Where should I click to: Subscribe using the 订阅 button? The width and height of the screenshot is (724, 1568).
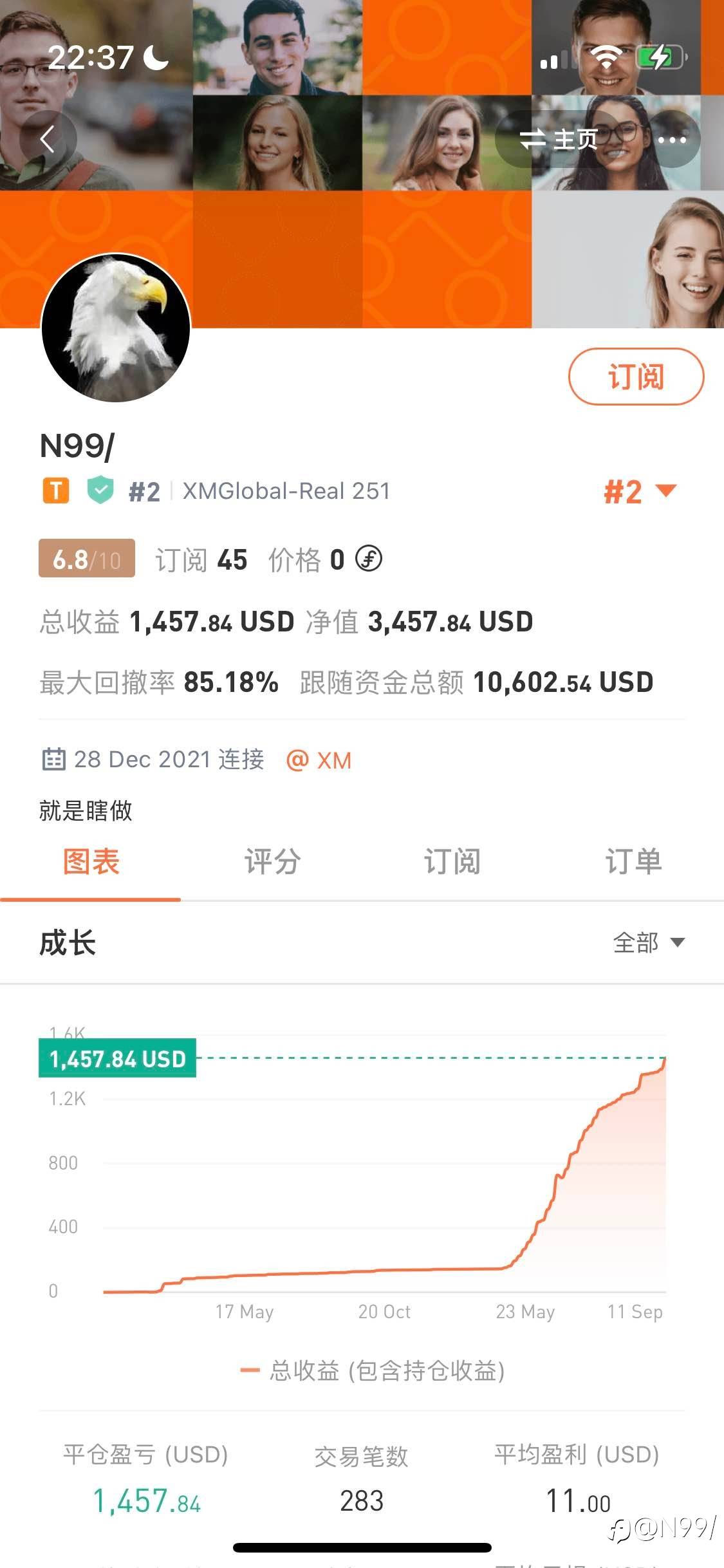pos(636,377)
